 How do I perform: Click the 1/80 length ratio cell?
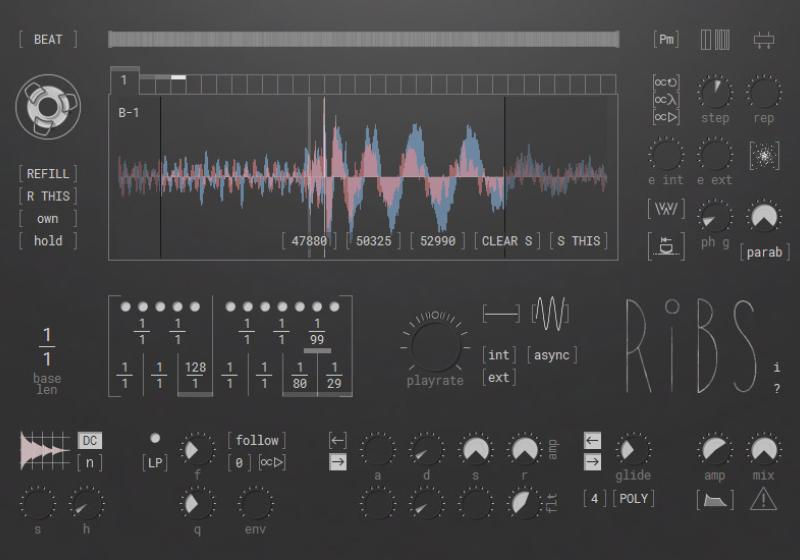click(299, 375)
